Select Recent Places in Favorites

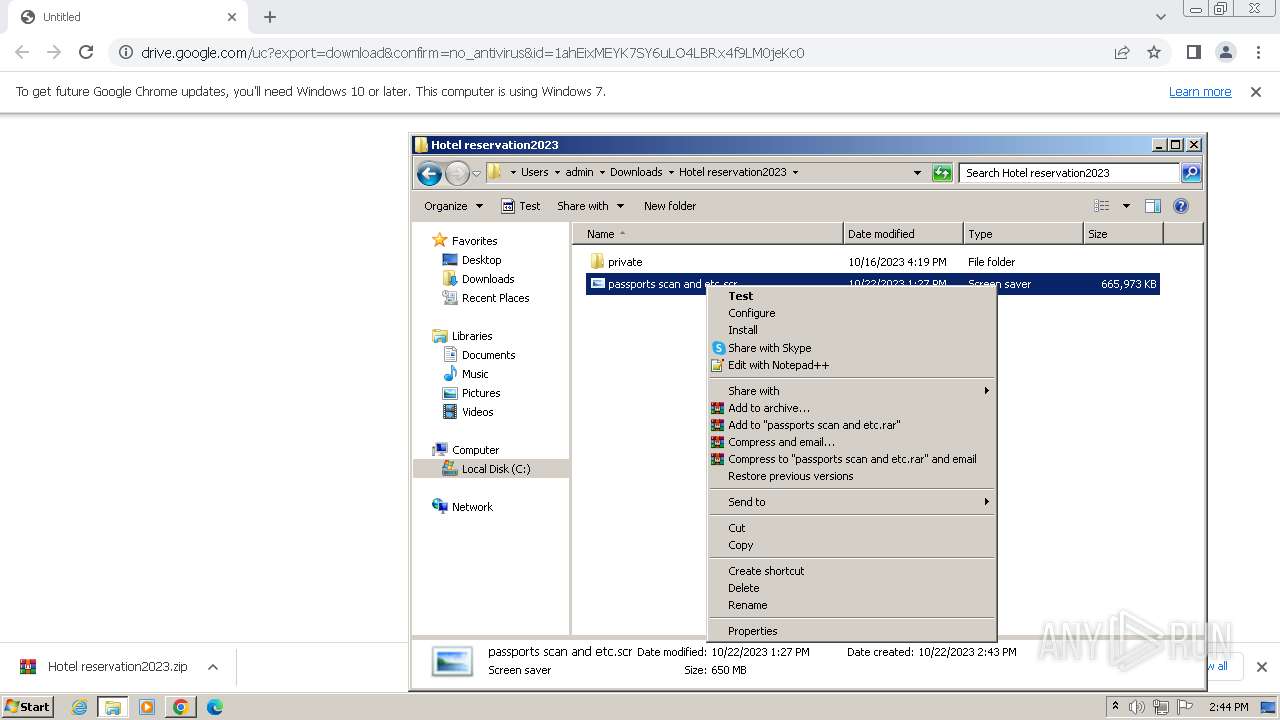click(495, 298)
